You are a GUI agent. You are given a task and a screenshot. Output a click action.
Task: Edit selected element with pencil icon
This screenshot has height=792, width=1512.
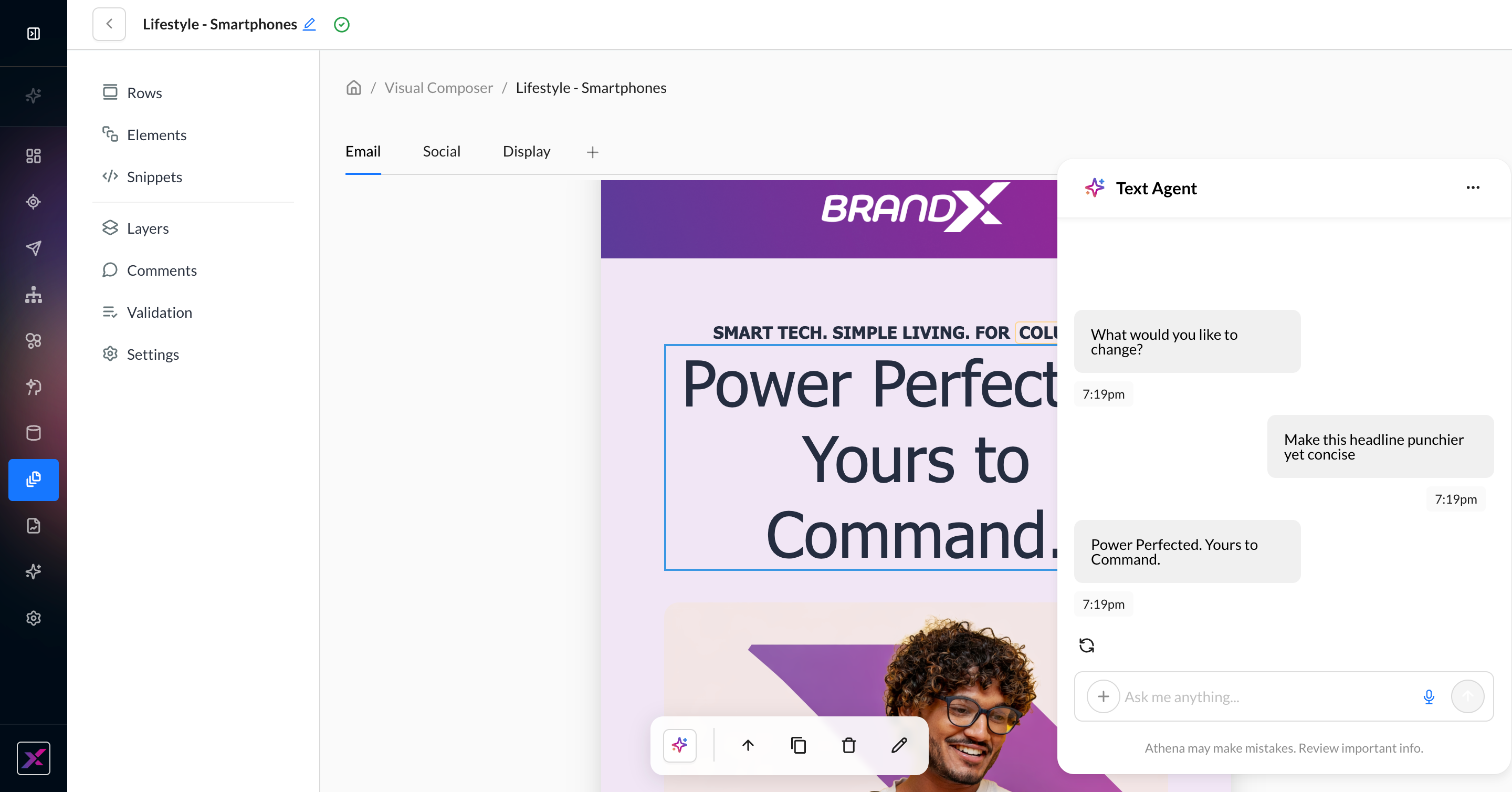tap(899, 746)
